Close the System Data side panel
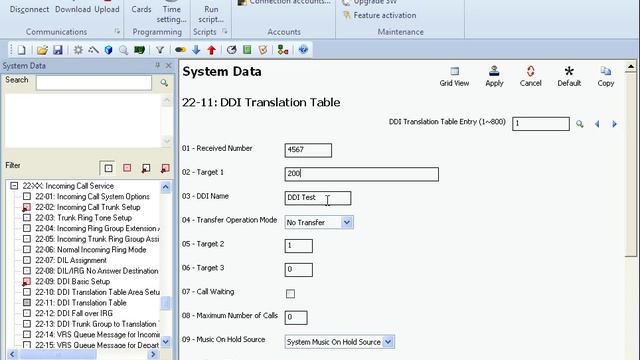The width and height of the screenshot is (640, 360). [169, 65]
